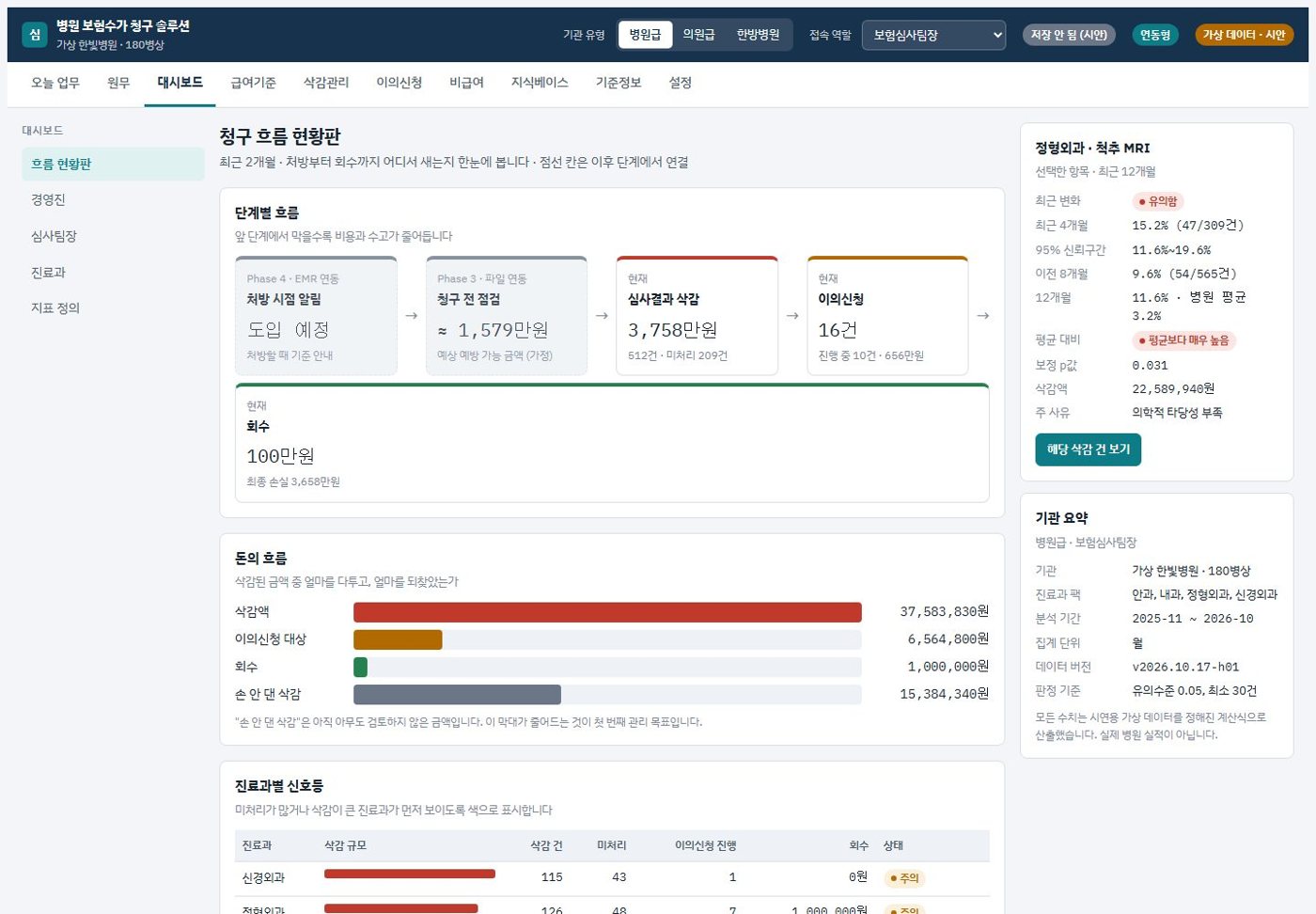Click the 가상 데이터 · 시안 badge

[1244, 35]
